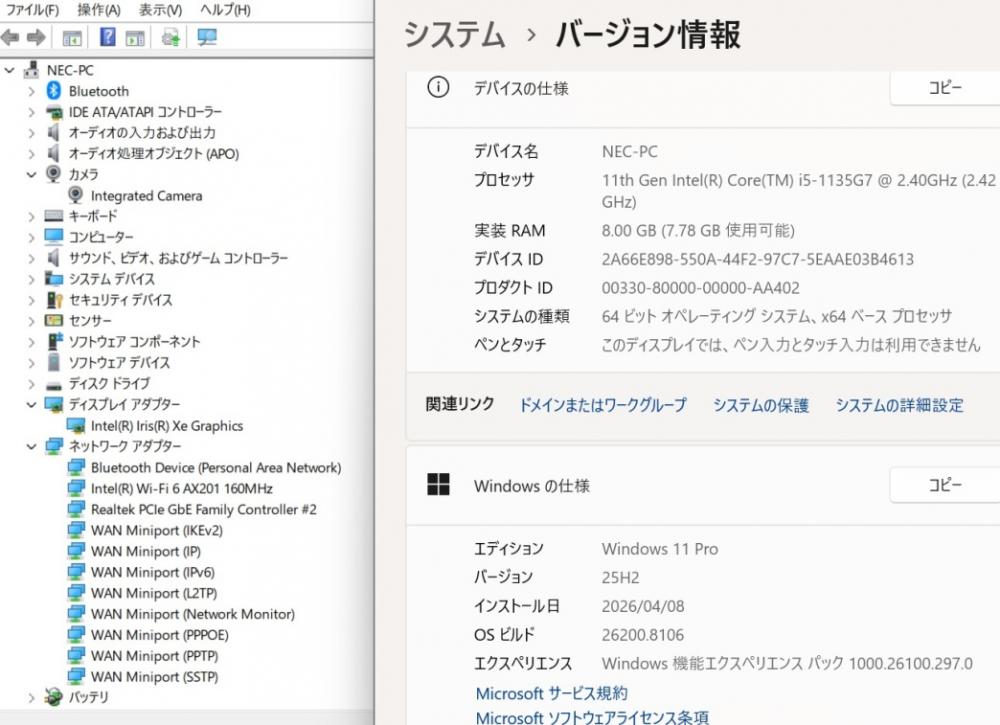This screenshot has height=725, width=1000.
Task: Click the Intel(R) Iris(R) Xe Graphics icon
Action: [x=76, y=425]
